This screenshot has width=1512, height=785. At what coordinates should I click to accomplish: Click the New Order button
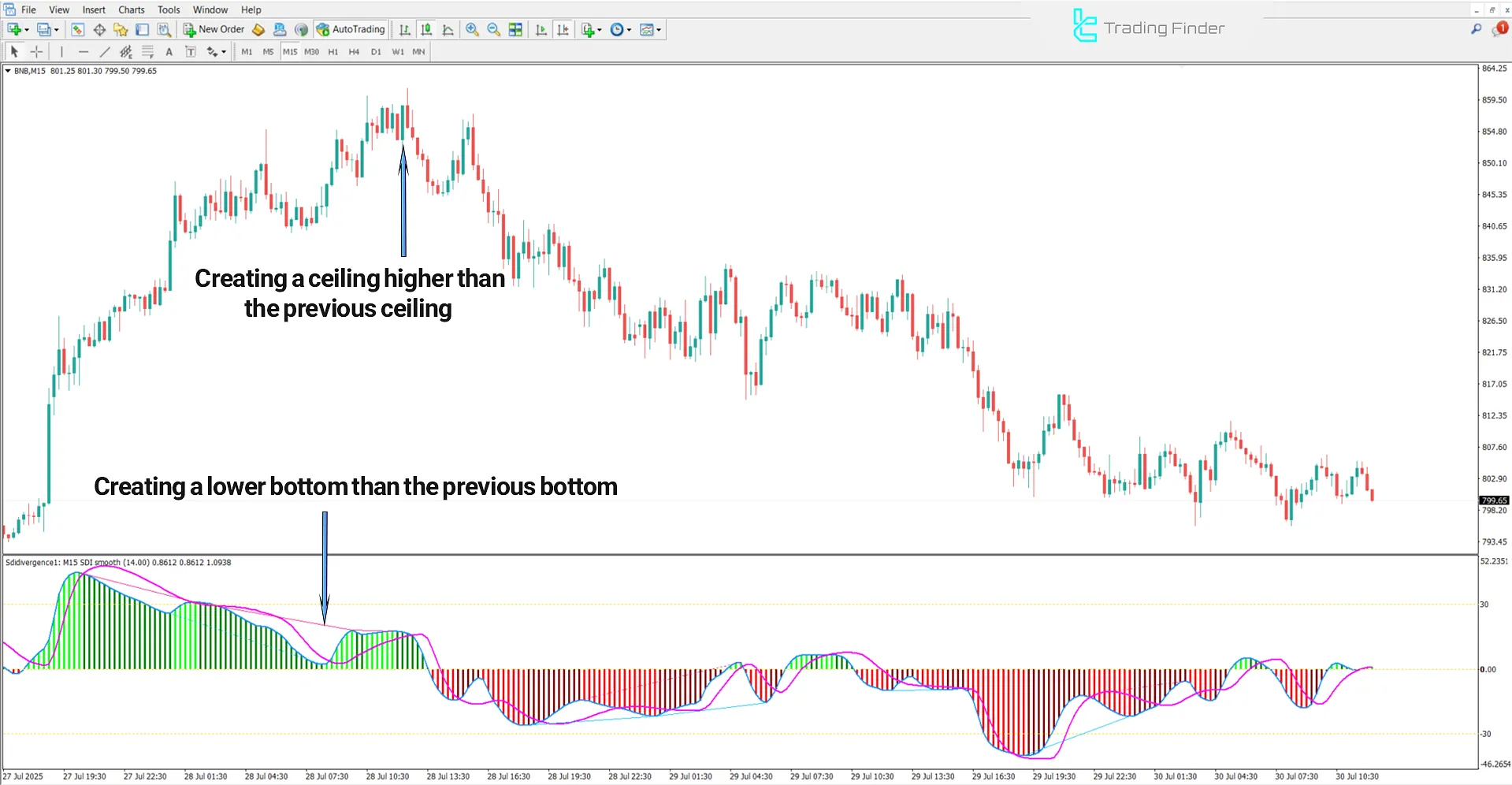pyautogui.click(x=214, y=29)
